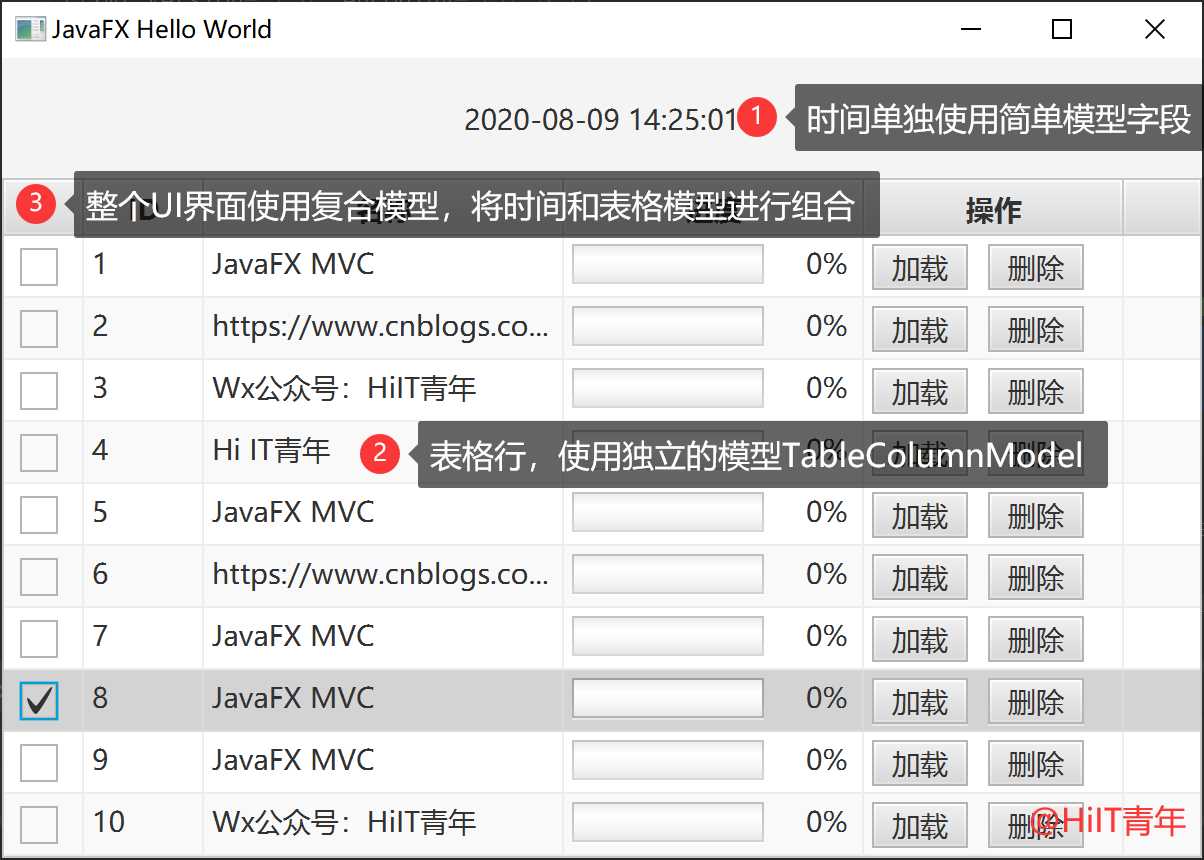Load the selected row 8 with 加载
1204x860 pixels.
tap(919, 702)
